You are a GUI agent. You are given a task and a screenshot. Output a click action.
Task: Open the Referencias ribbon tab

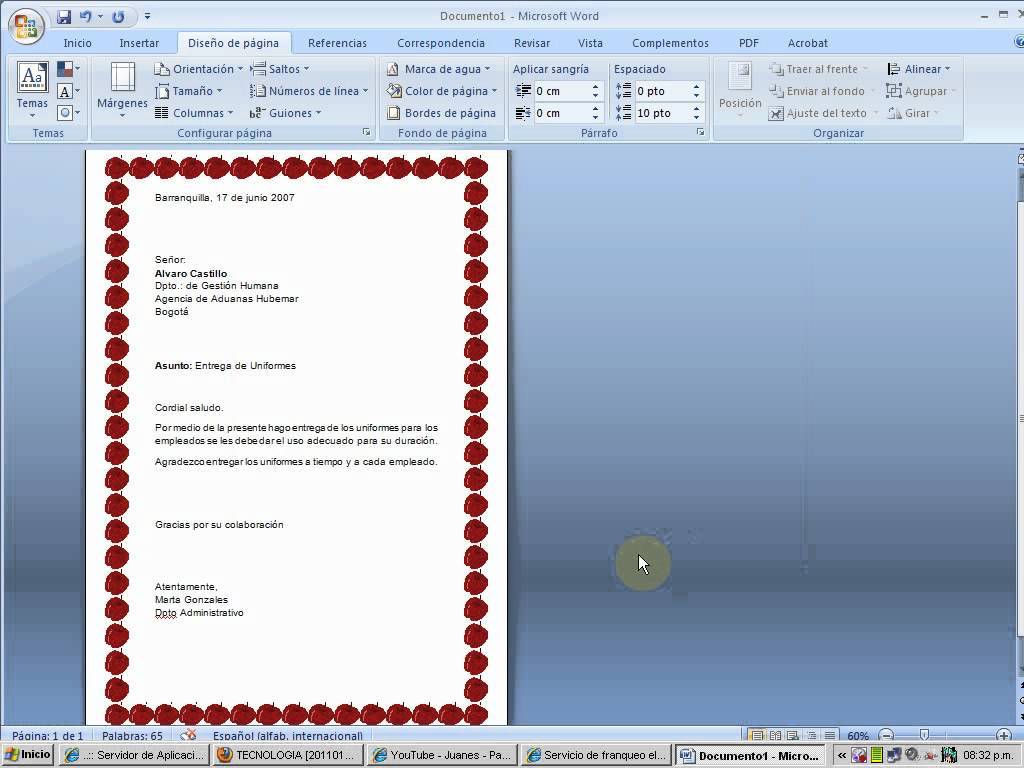click(337, 43)
